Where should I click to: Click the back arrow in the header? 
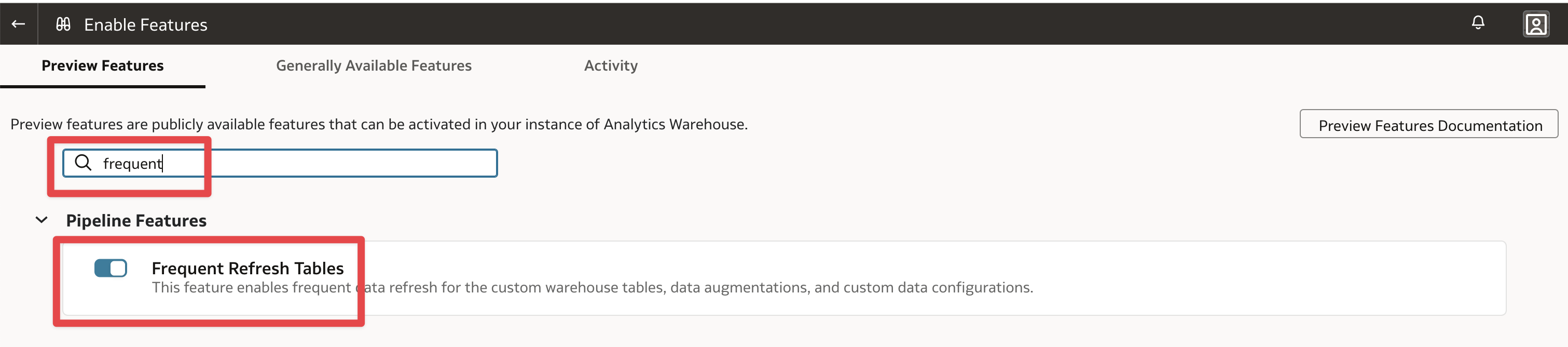point(18,24)
